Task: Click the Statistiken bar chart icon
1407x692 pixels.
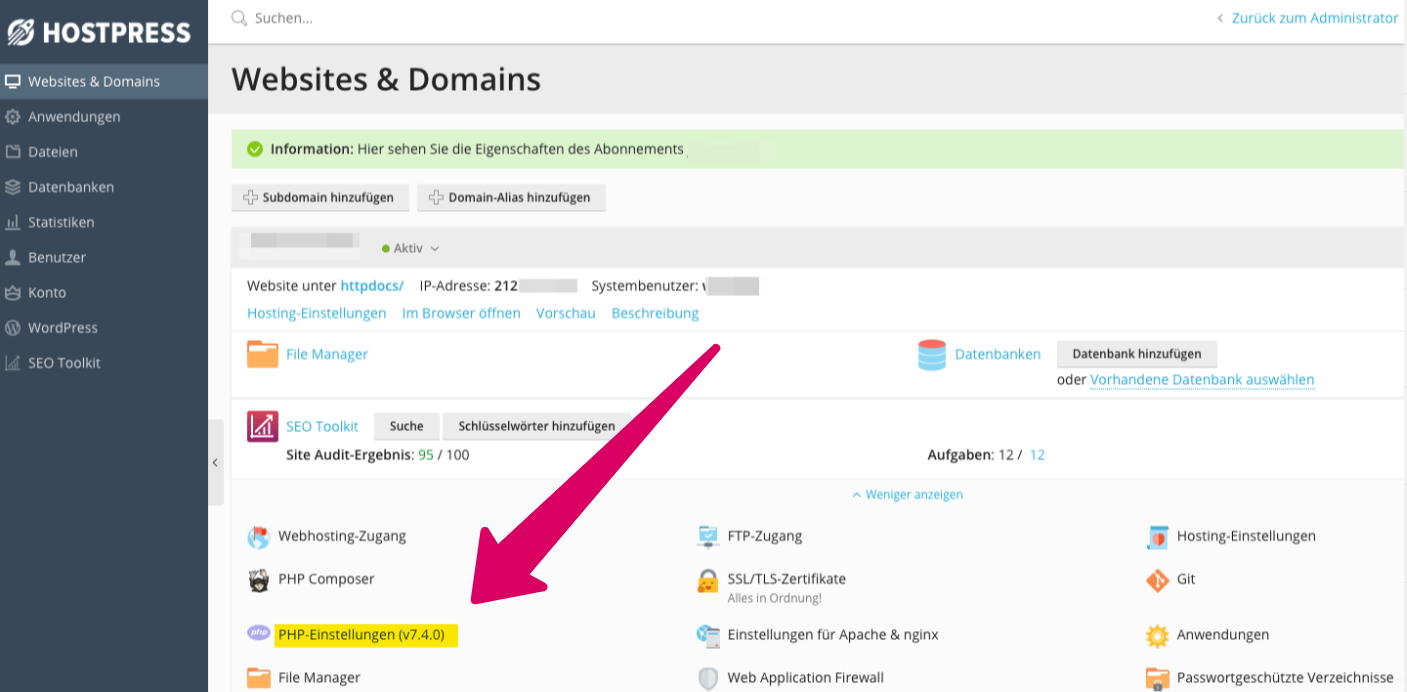Action: point(13,222)
